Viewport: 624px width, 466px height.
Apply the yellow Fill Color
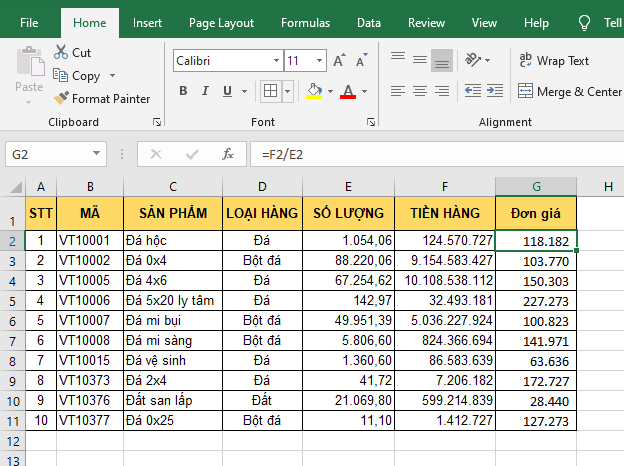pos(314,91)
